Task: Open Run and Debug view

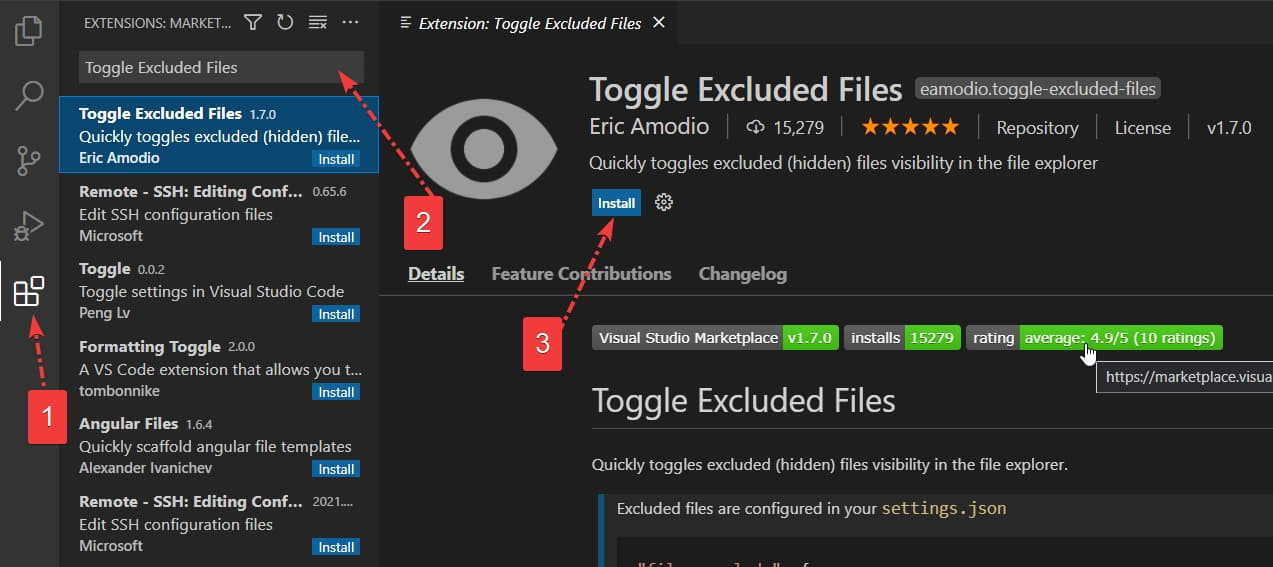Action: [x=28, y=225]
